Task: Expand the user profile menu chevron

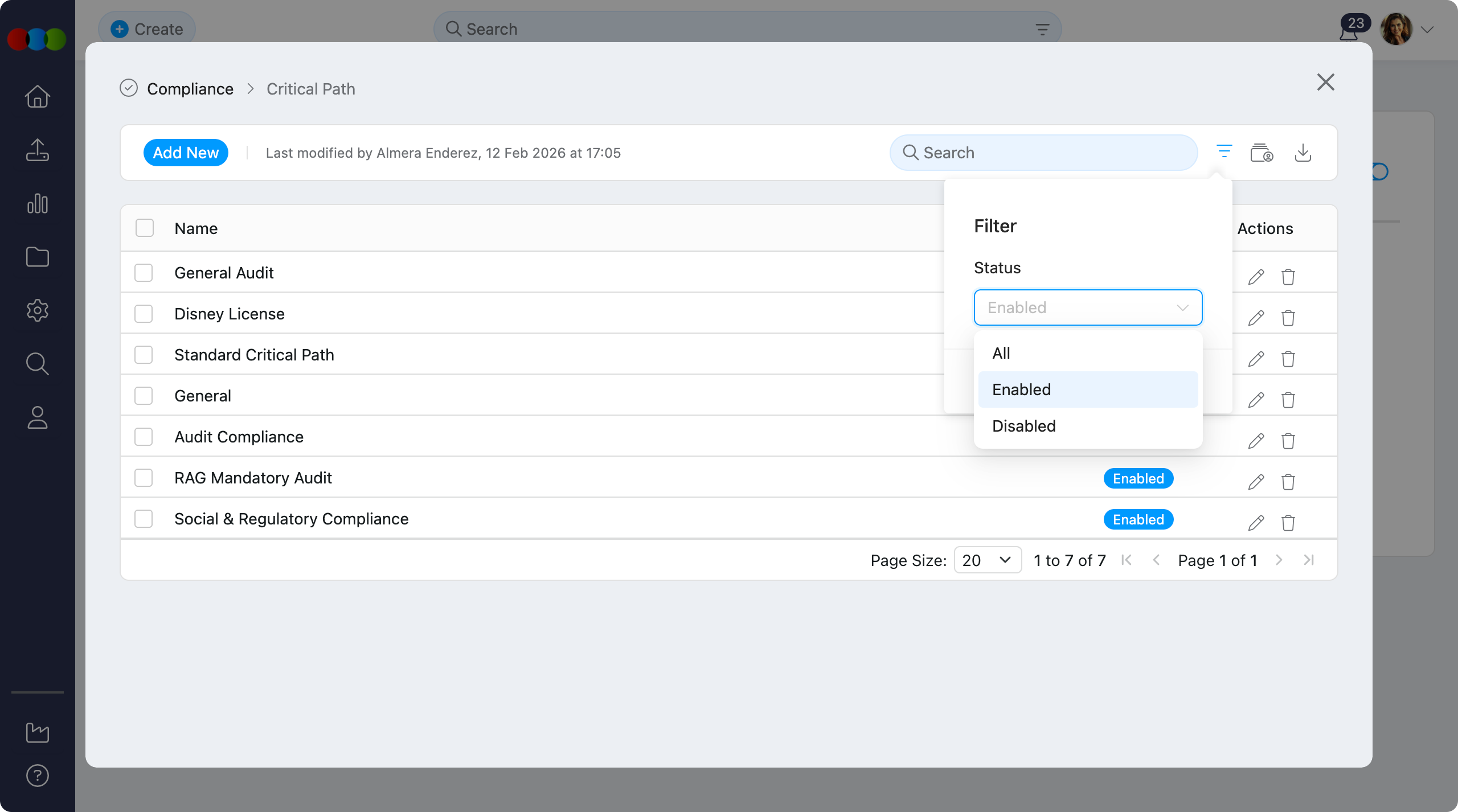Action: pos(1427,30)
